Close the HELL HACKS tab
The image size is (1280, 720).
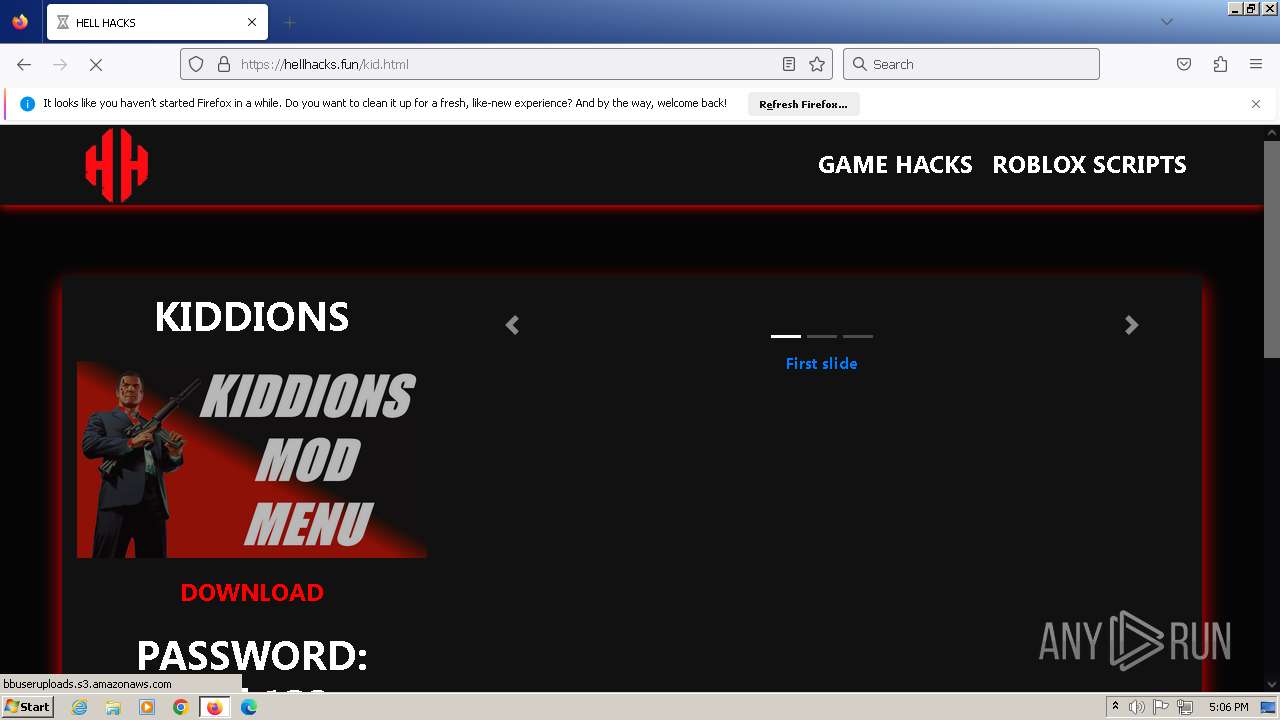click(x=252, y=22)
